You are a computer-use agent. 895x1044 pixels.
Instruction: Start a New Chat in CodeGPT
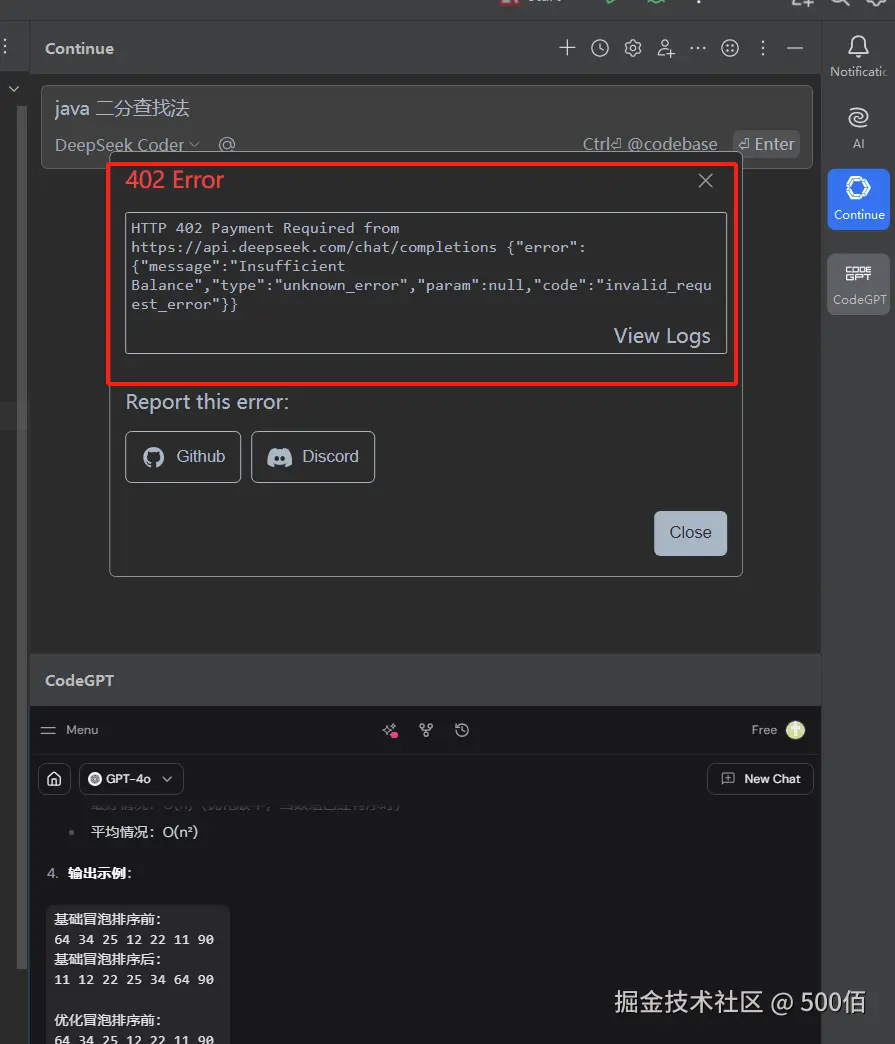[x=760, y=779]
